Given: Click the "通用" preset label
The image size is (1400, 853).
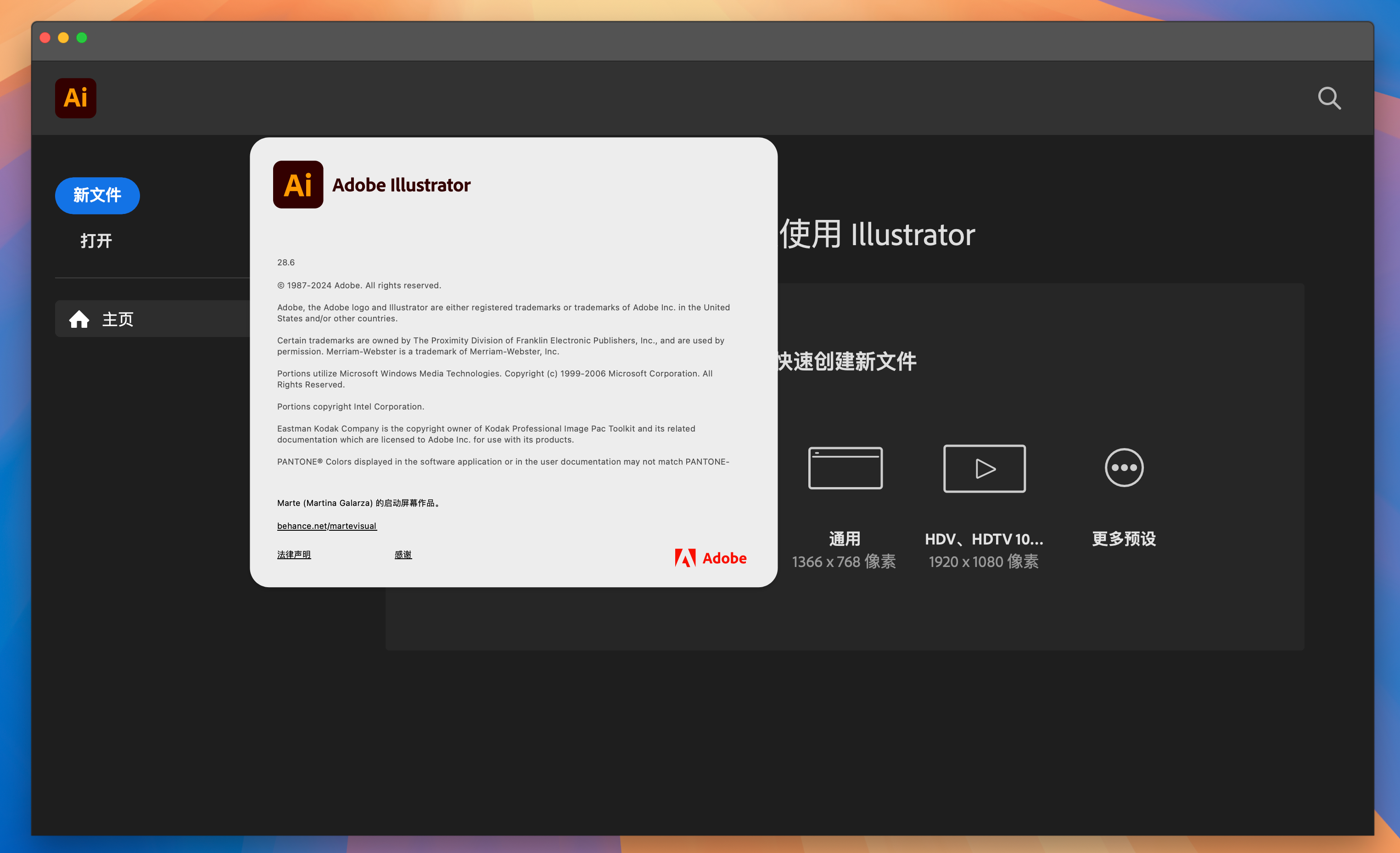Looking at the screenshot, I should coord(844,538).
